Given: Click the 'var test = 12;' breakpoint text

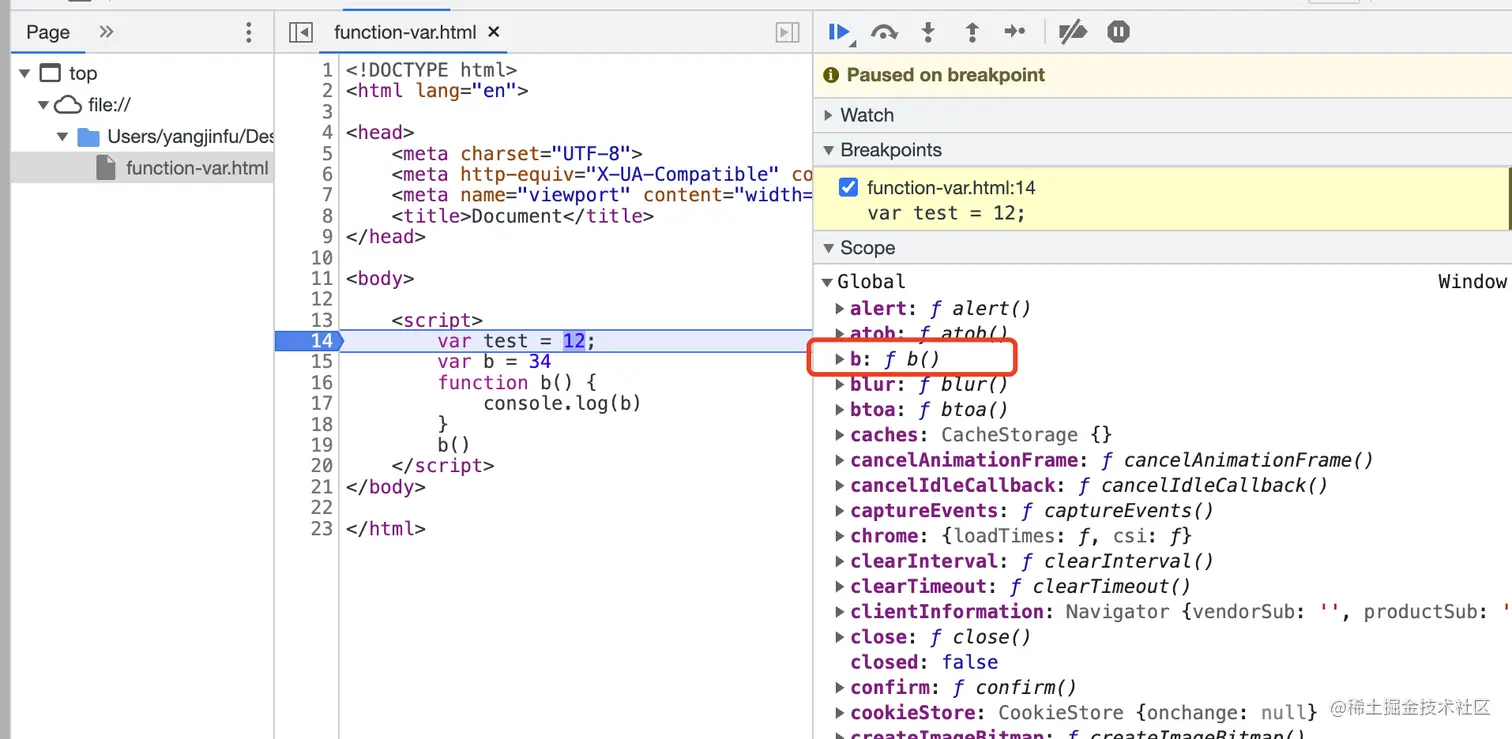Looking at the screenshot, I should click(946, 213).
